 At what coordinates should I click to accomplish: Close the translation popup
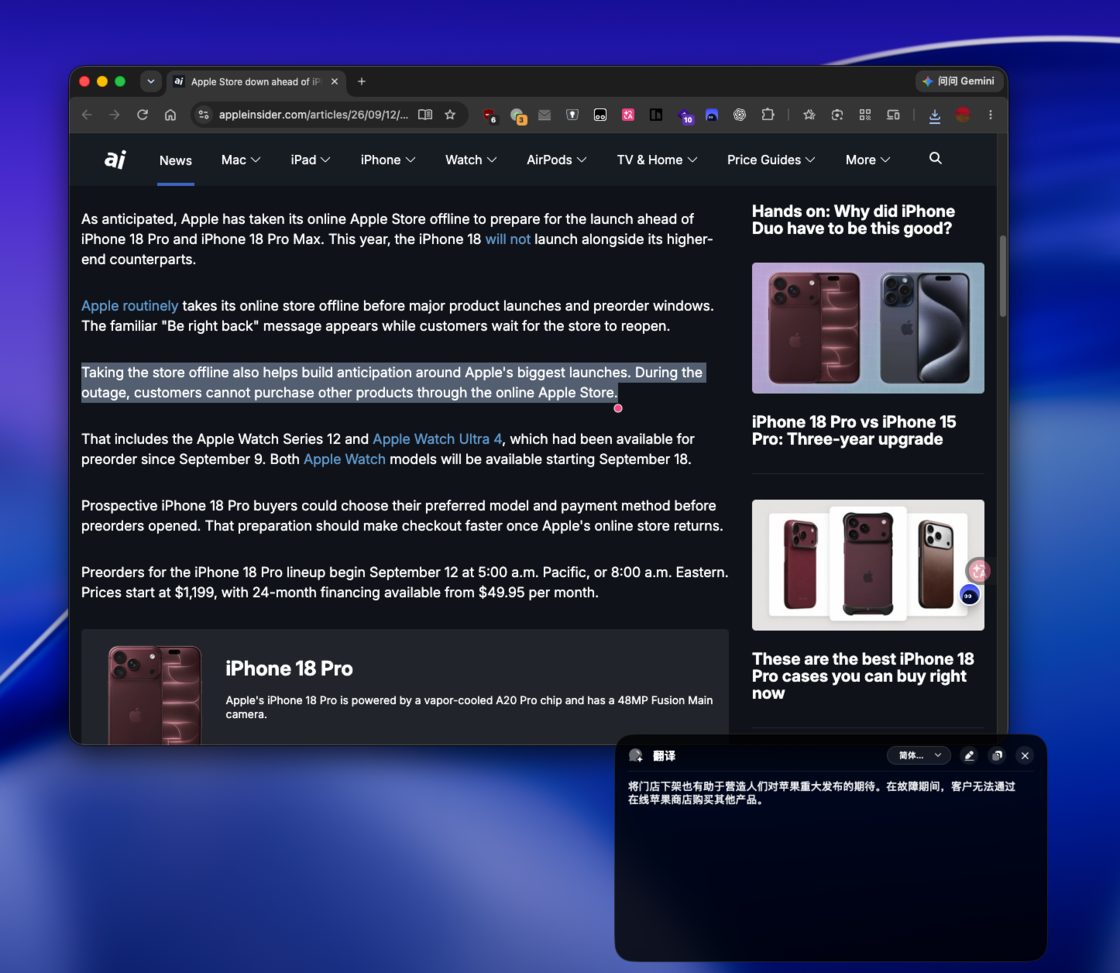pos(1024,755)
